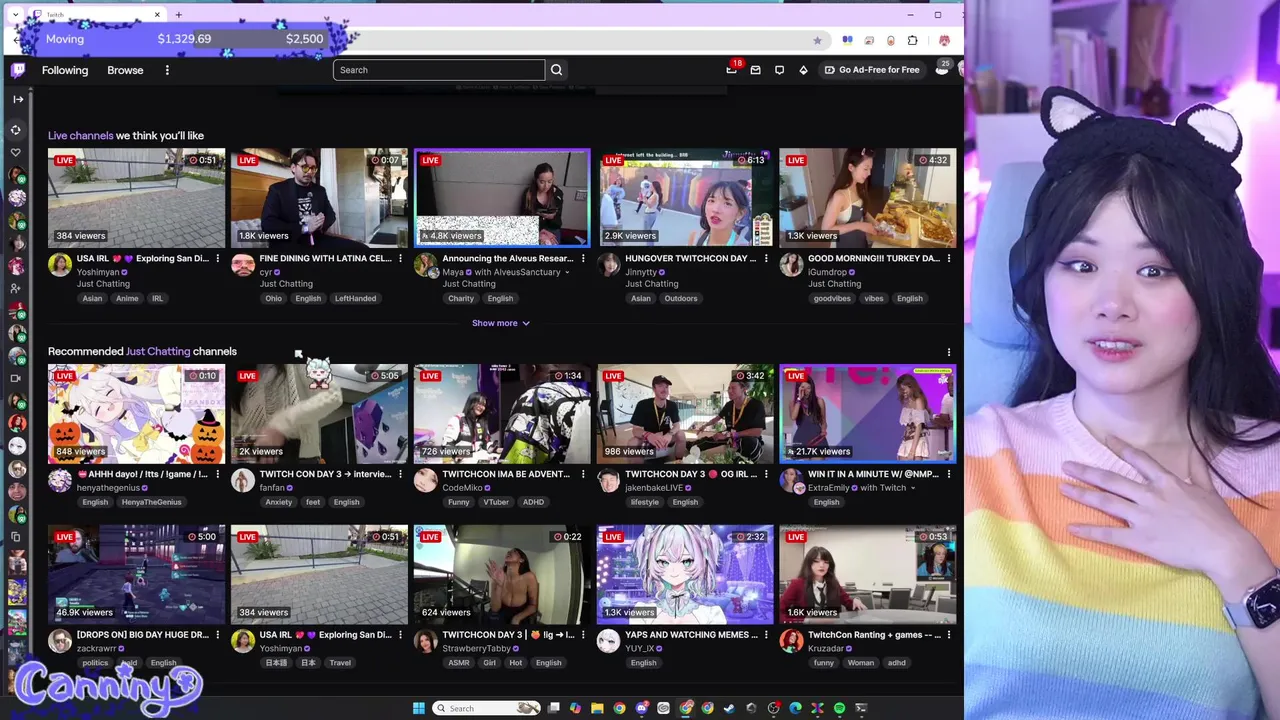Open the ExtraEmily 21.7K viewers thumbnail

[868, 414]
